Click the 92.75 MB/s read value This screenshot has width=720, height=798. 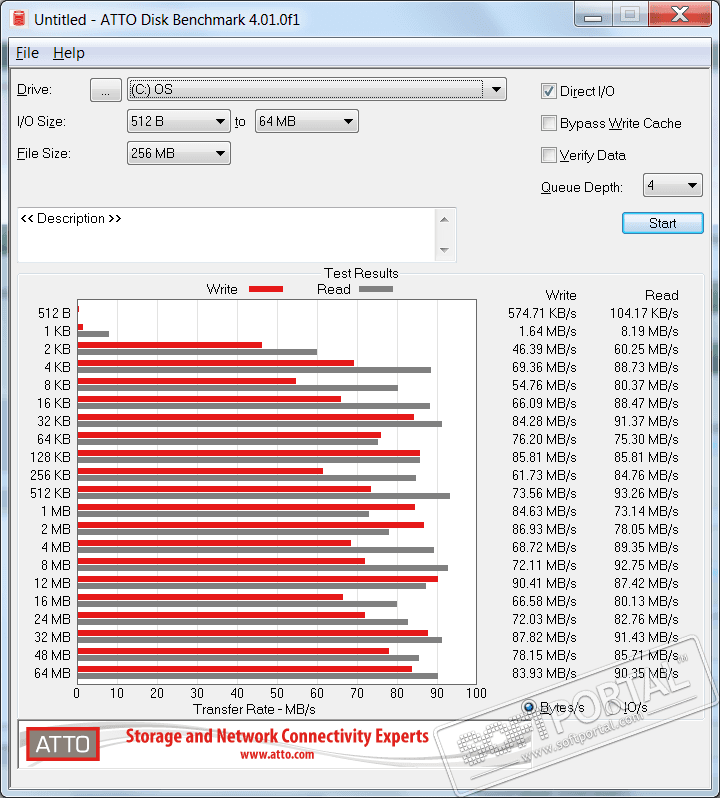(646, 565)
